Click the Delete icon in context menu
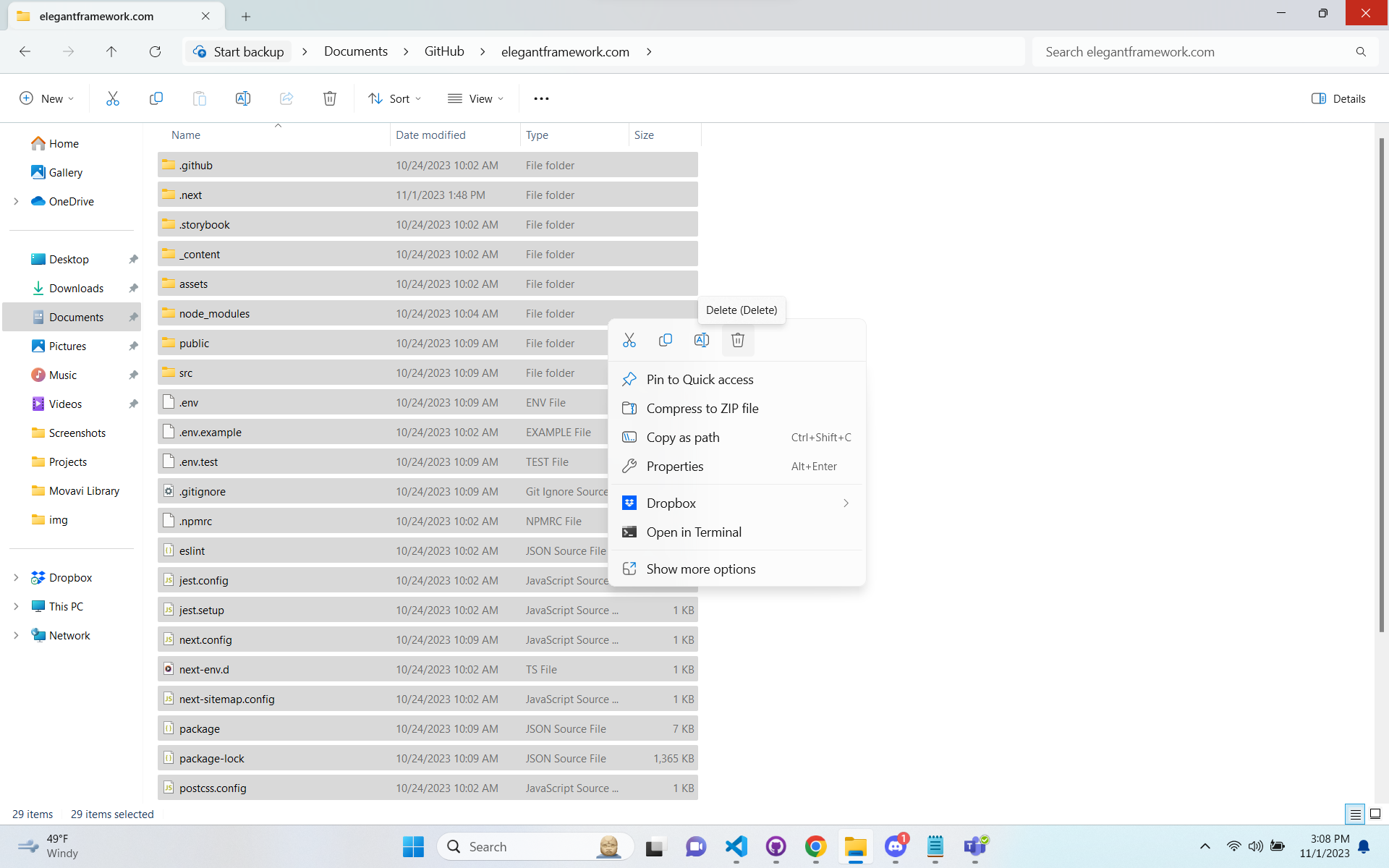The height and width of the screenshot is (868, 1389). tap(738, 340)
